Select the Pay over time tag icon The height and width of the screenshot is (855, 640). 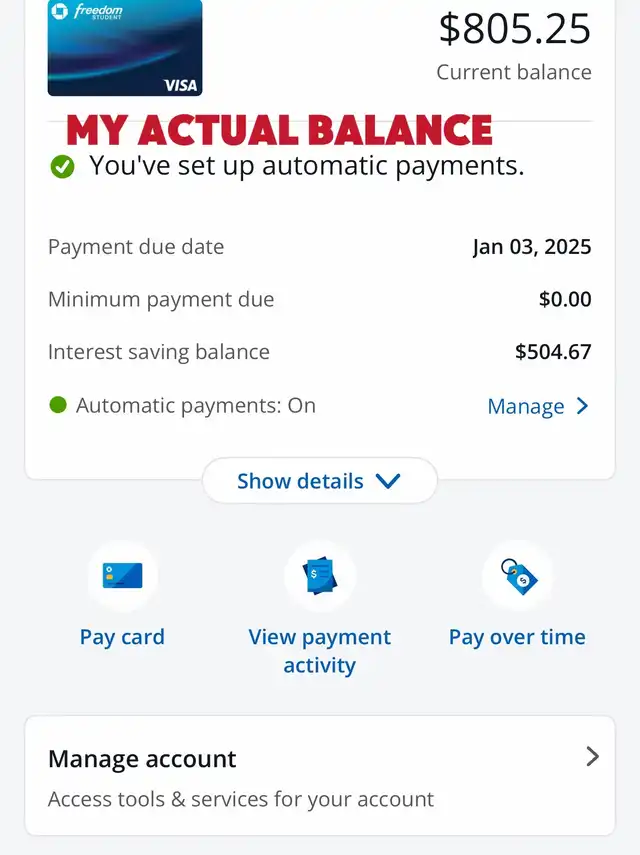pos(517,575)
